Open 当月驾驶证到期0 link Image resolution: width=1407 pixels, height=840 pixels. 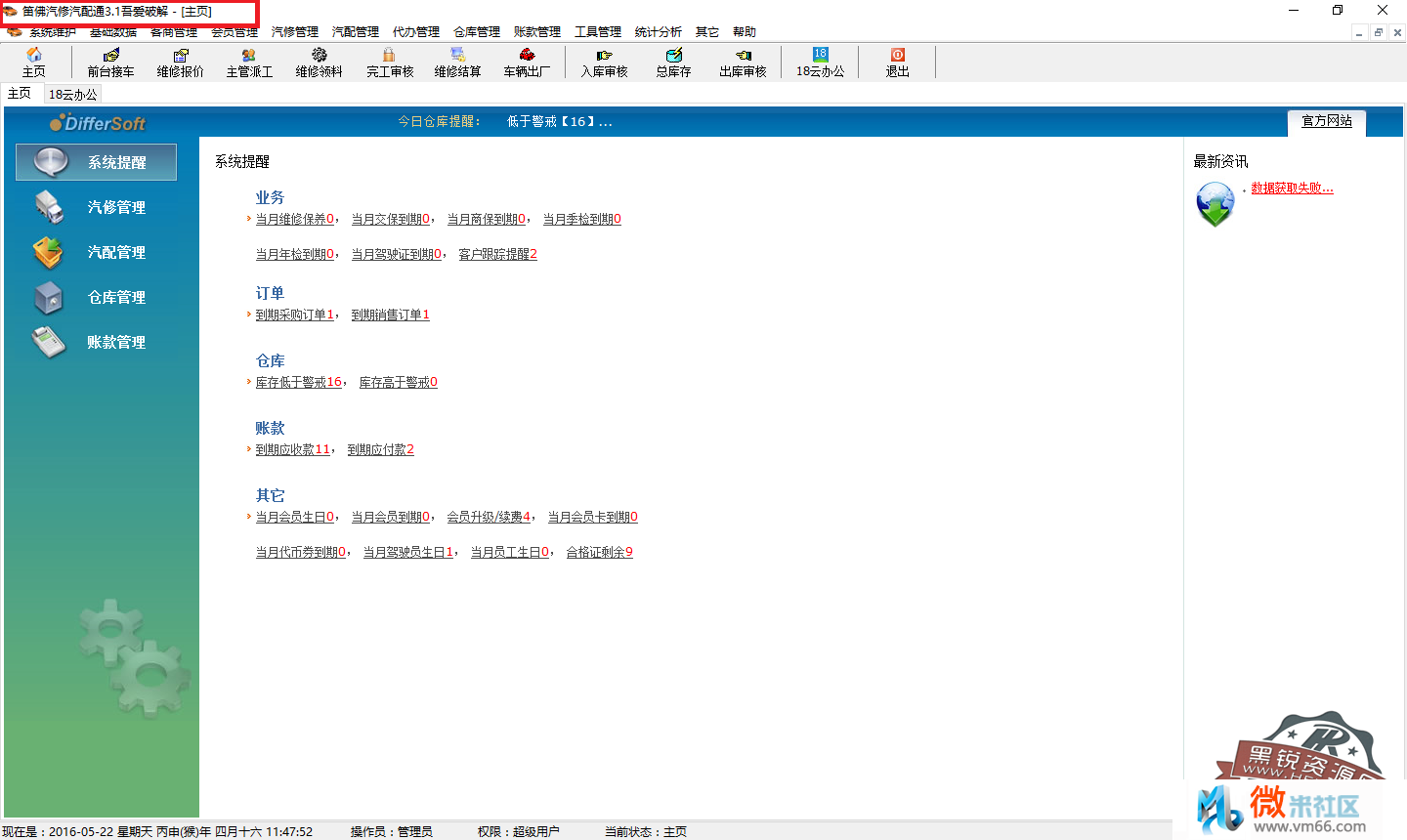coord(397,255)
